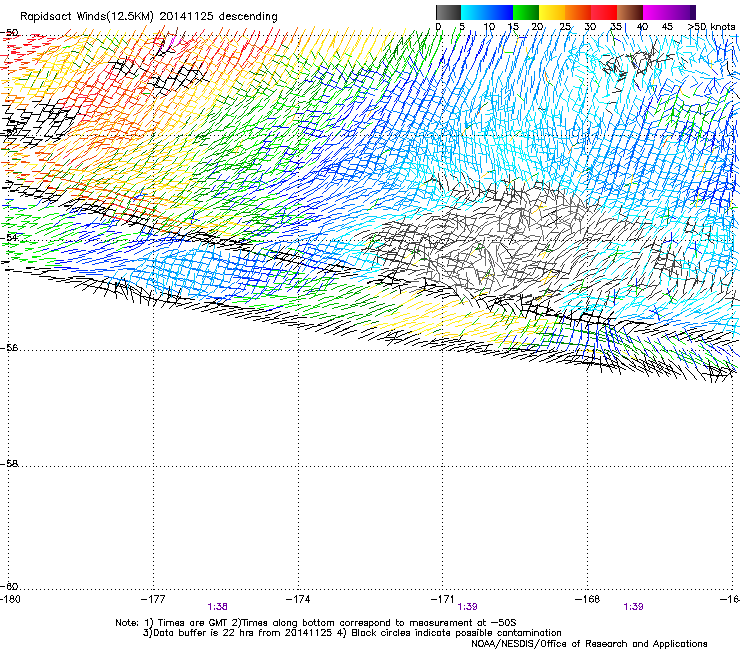The width and height of the screenshot is (740, 650).
Task: Click the -56 latitude axis label
Action: point(9,347)
